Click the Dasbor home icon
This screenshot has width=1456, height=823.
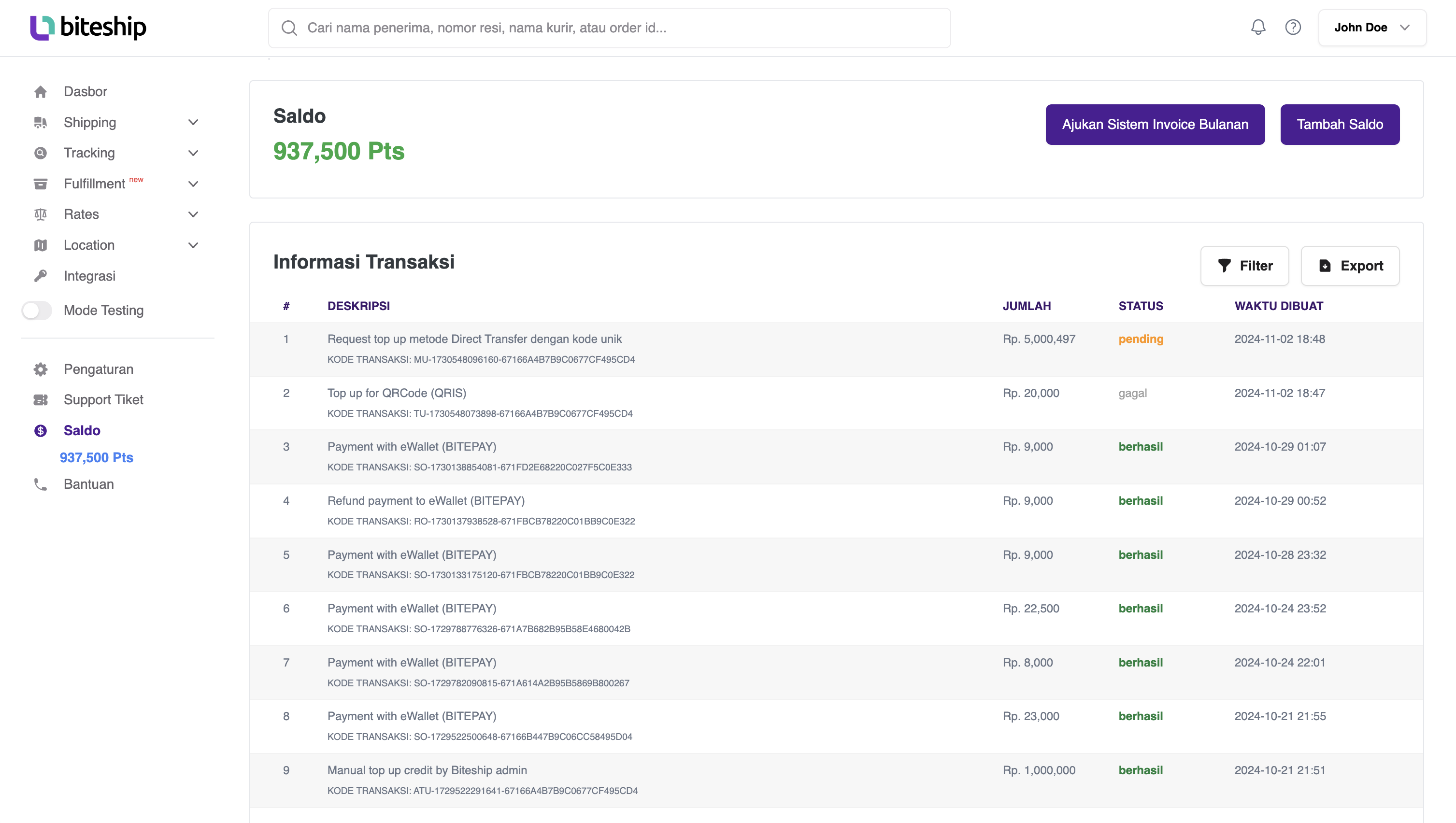[x=41, y=92]
